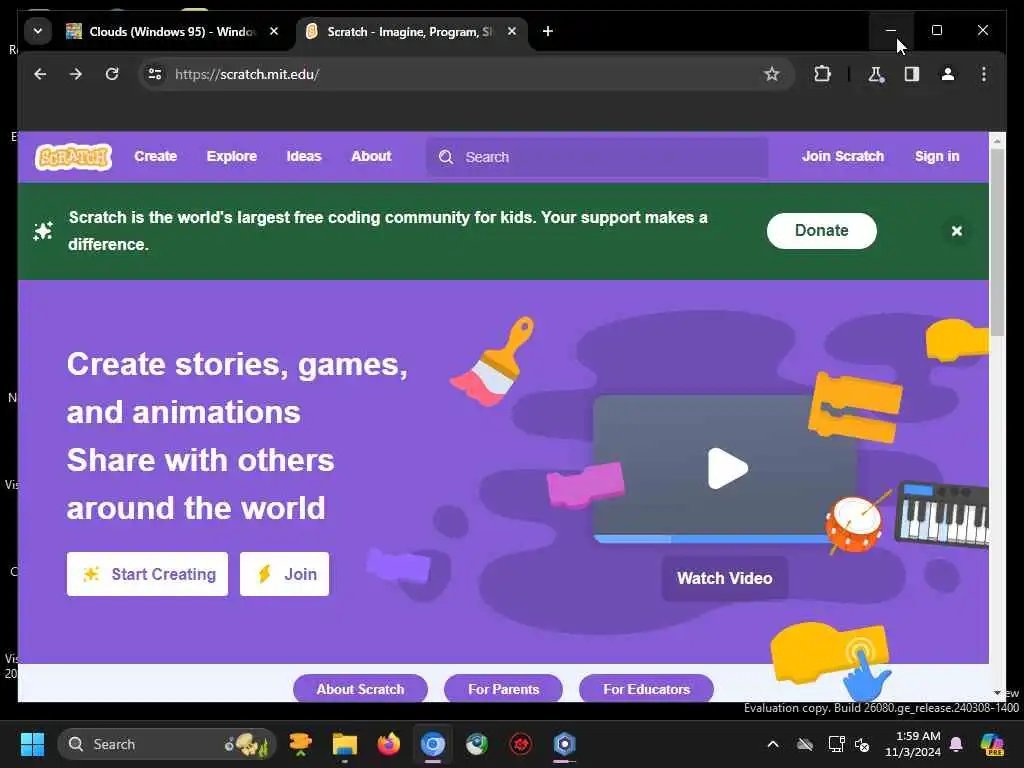Image resolution: width=1024 pixels, height=768 pixels.
Task: Click the Scratch logo
Action: pos(73,157)
